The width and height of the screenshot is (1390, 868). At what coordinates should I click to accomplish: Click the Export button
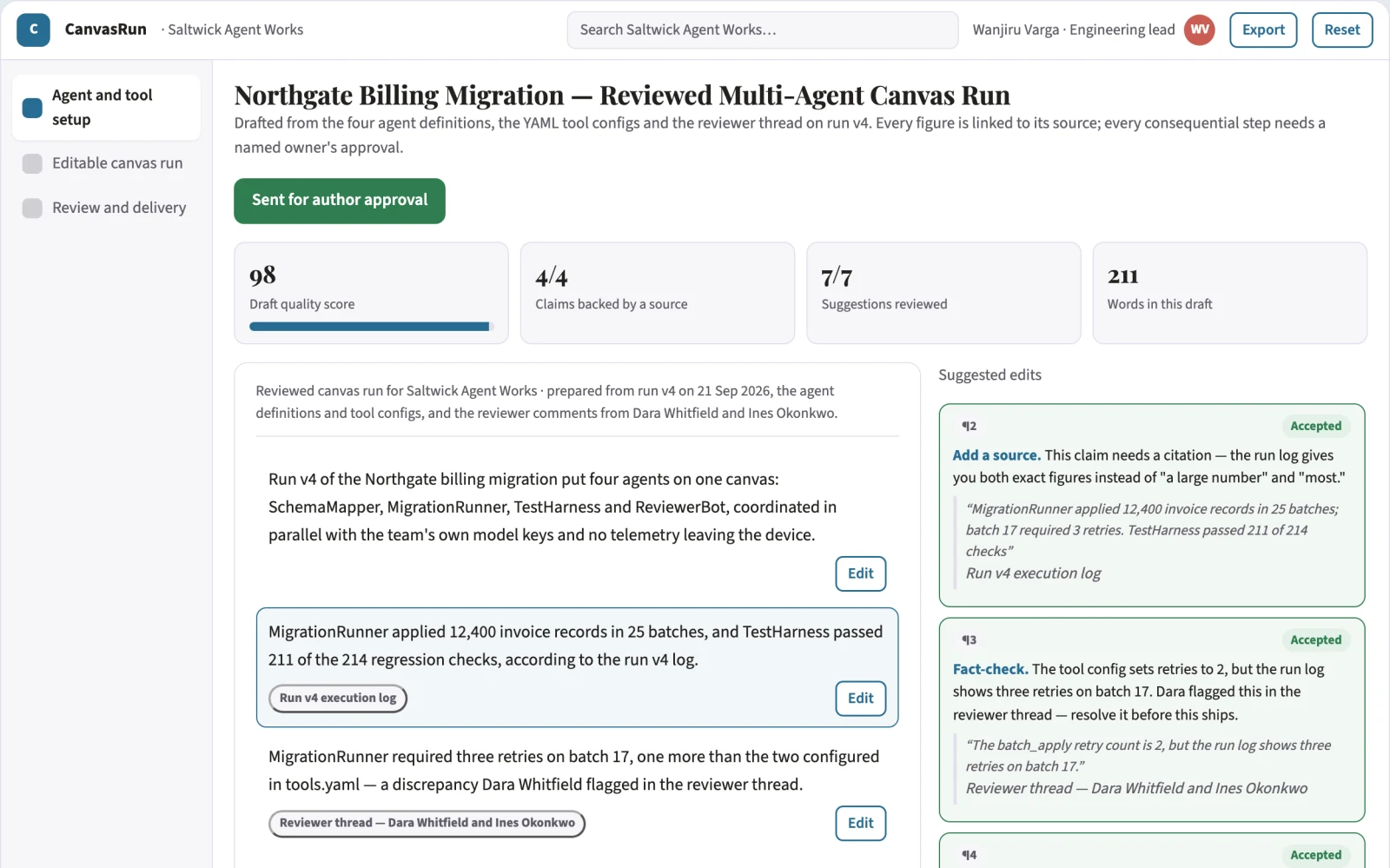click(x=1263, y=30)
